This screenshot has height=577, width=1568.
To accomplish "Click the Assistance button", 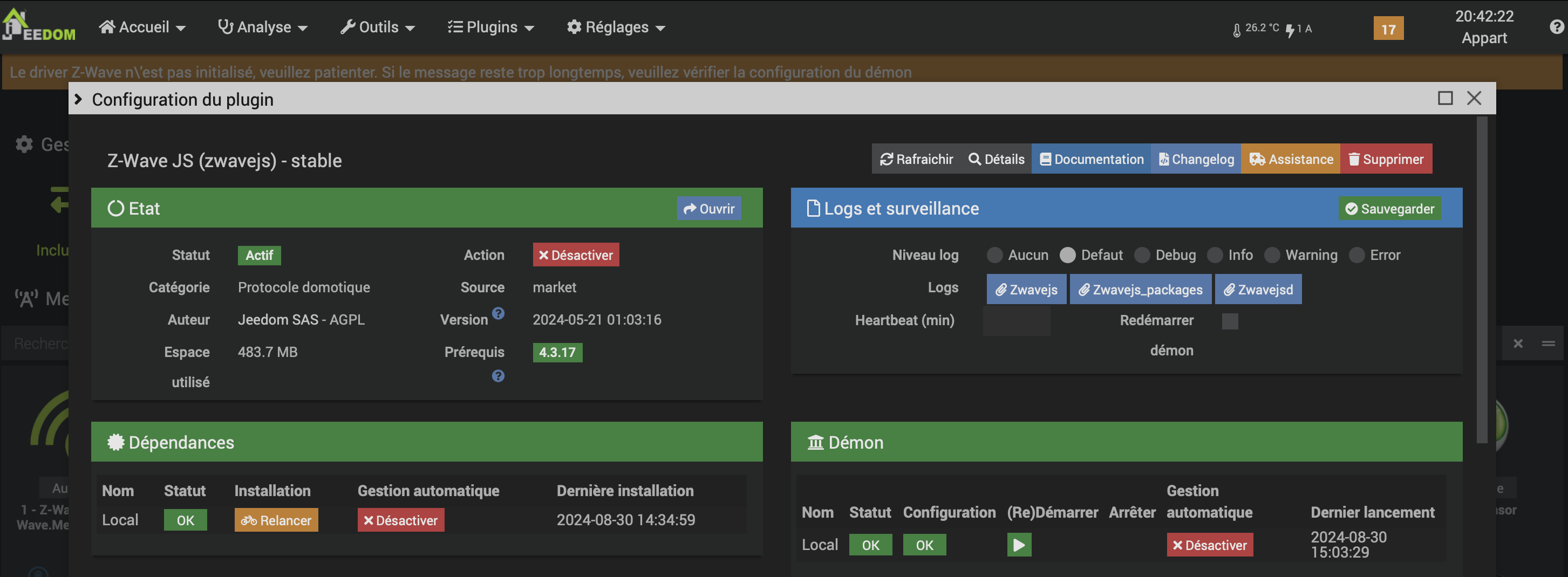I will (x=1291, y=159).
